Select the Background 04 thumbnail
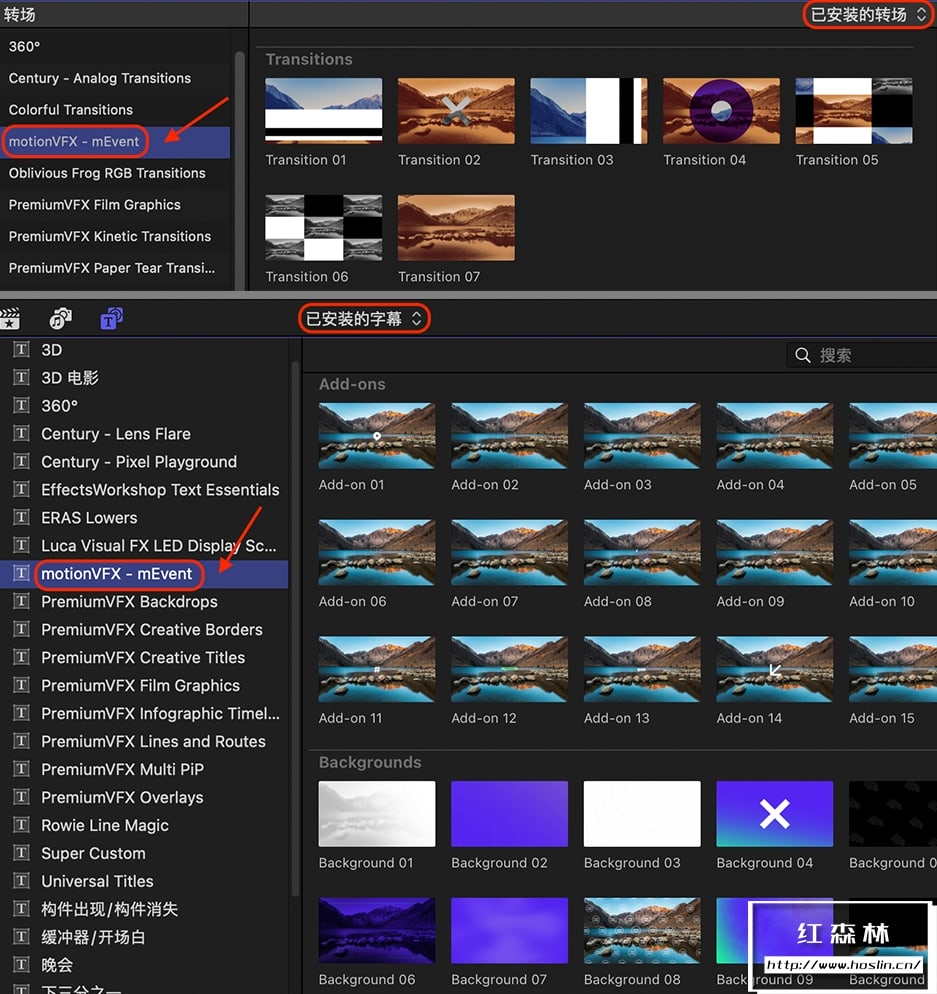 point(775,813)
